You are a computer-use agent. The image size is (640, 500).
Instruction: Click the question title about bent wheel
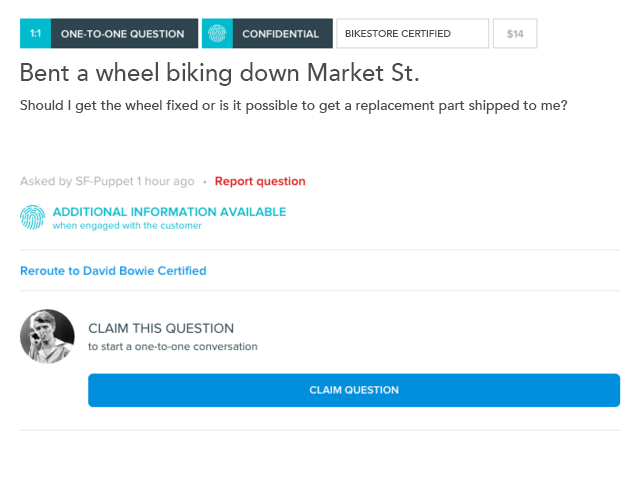[220, 73]
